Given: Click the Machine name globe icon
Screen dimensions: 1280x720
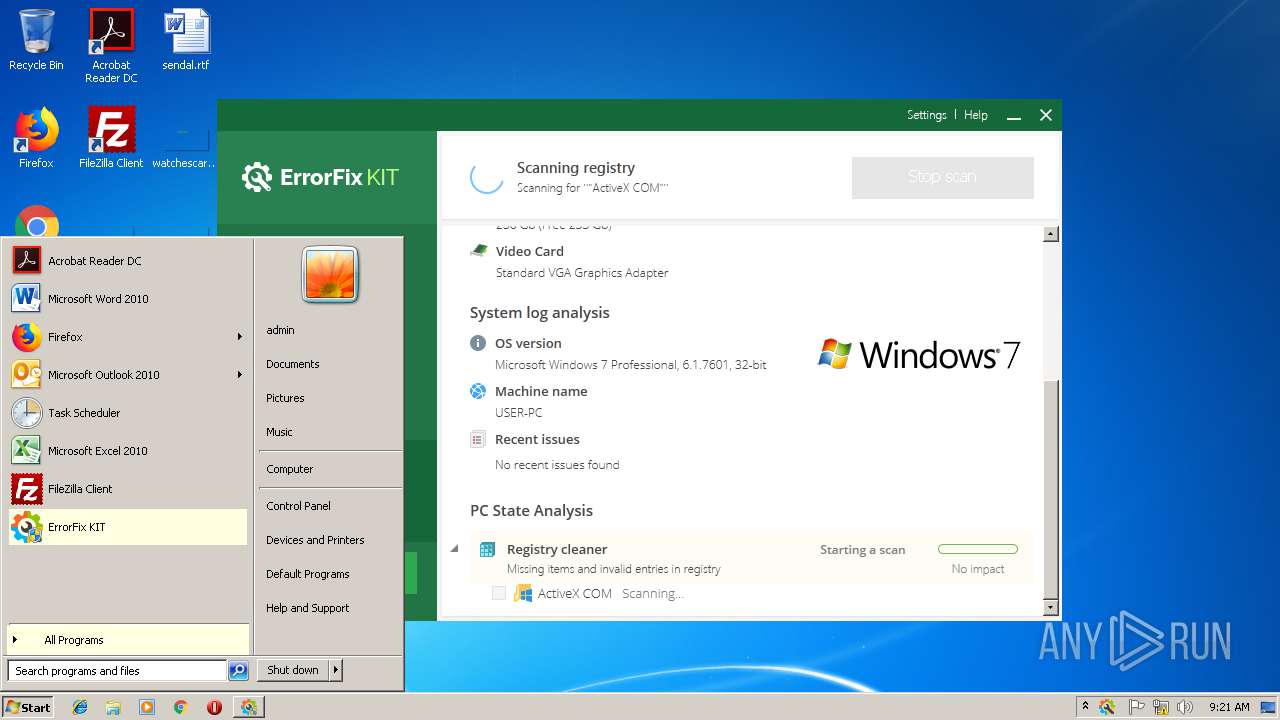Looking at the screenshot, I should pyautogui.click(x=478, y=391).
